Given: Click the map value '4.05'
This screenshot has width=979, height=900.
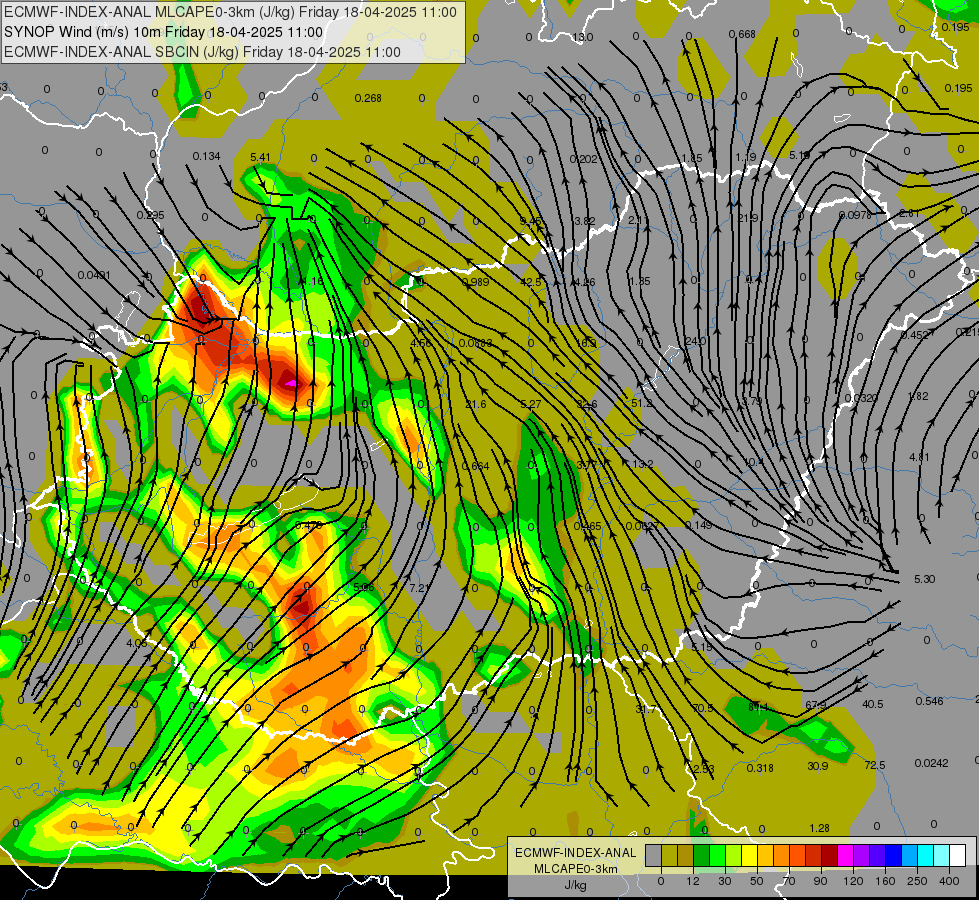Looking at the screenshot, I should point(136,643).
